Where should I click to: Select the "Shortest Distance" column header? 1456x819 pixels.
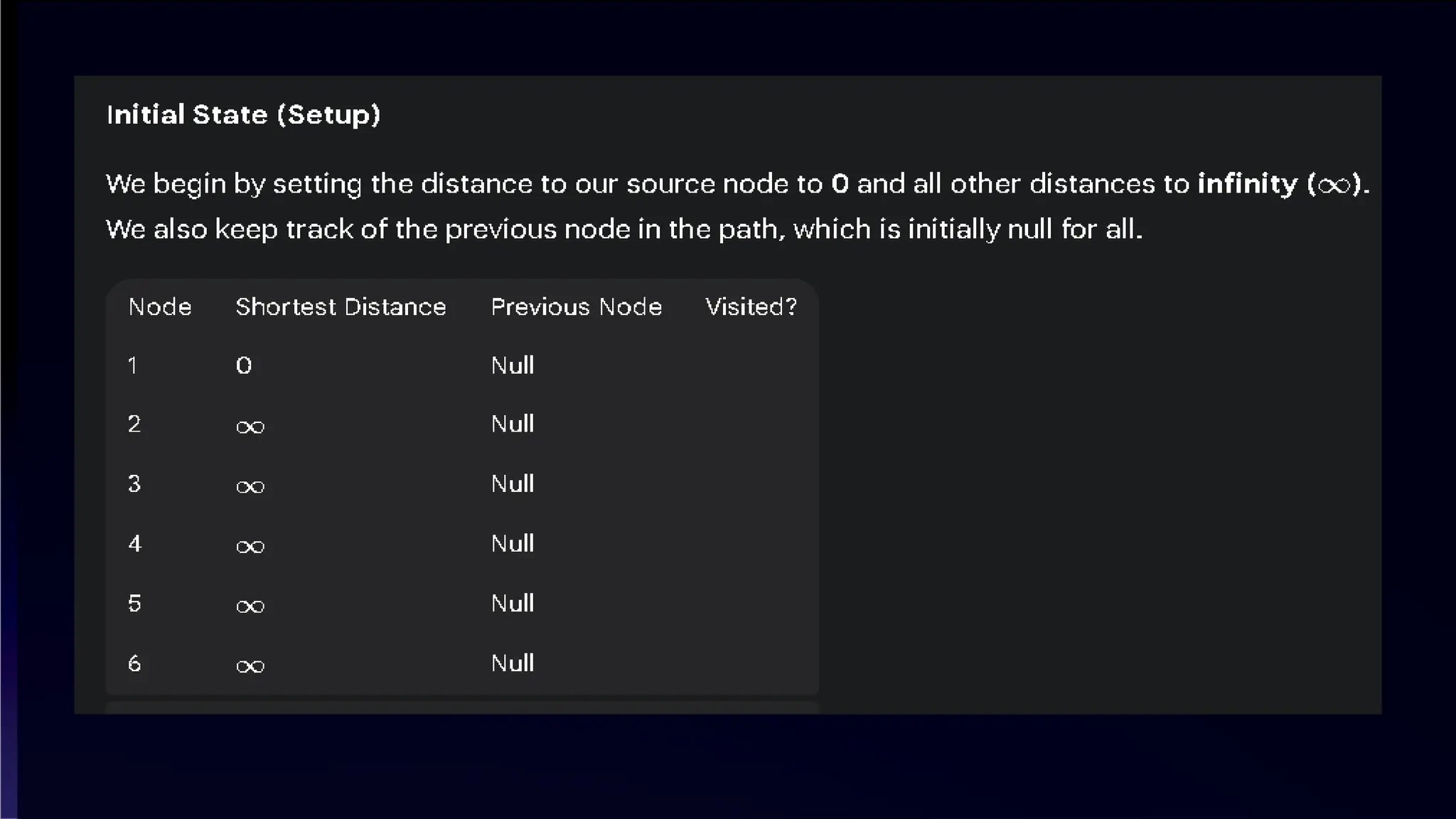point(341,307)
